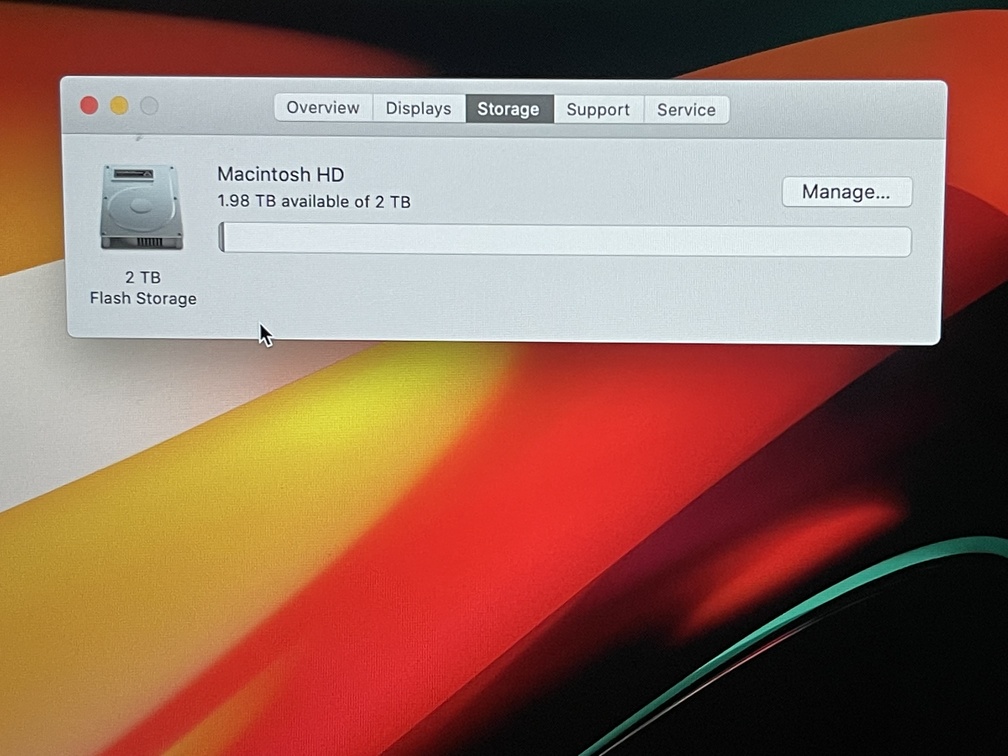Go to the Support tab
This screenshot has height=756, width=1008.
click(x=598, y=110)
